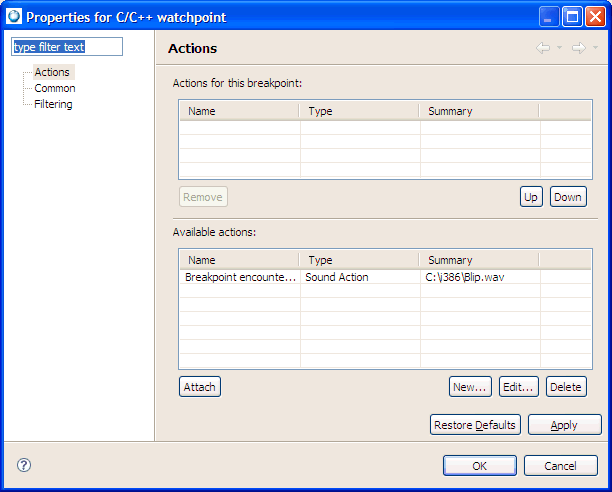Click the forward navigation arrow icon
The width and height of the screenshot is (612, 492).
(x=577, y=48)
